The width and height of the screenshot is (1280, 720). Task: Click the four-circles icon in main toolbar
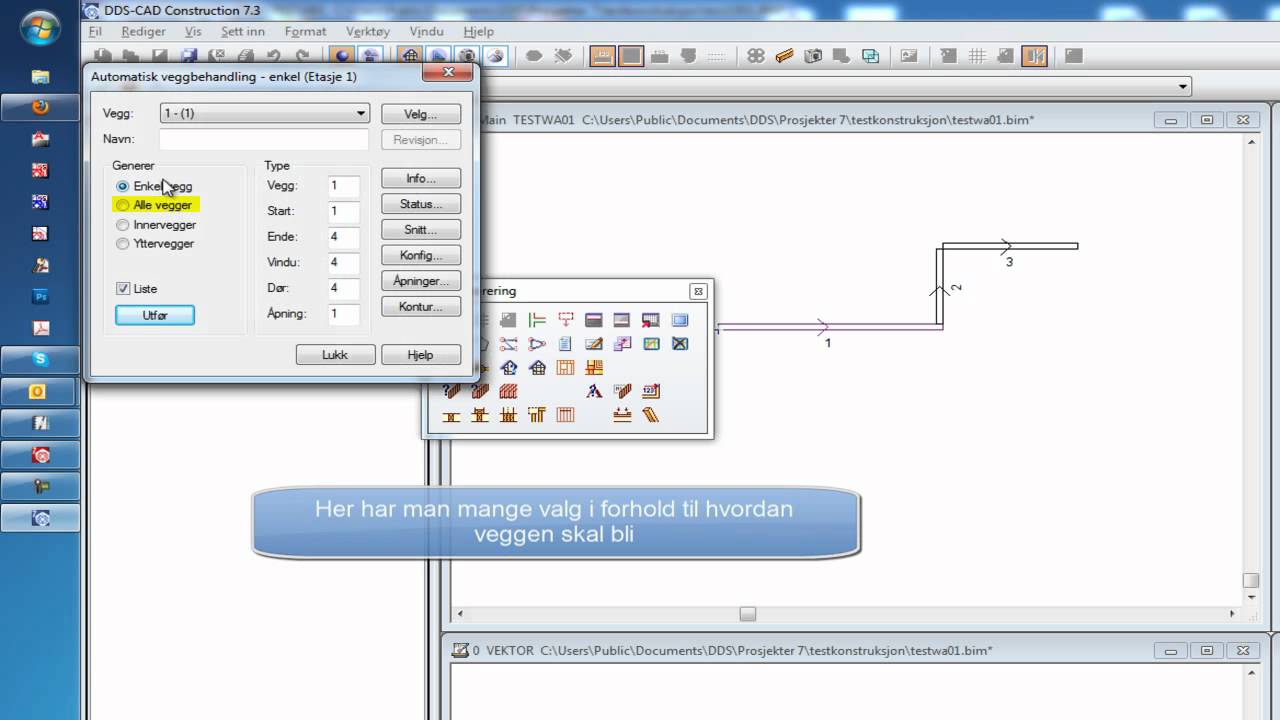click(x=756, y=56)
